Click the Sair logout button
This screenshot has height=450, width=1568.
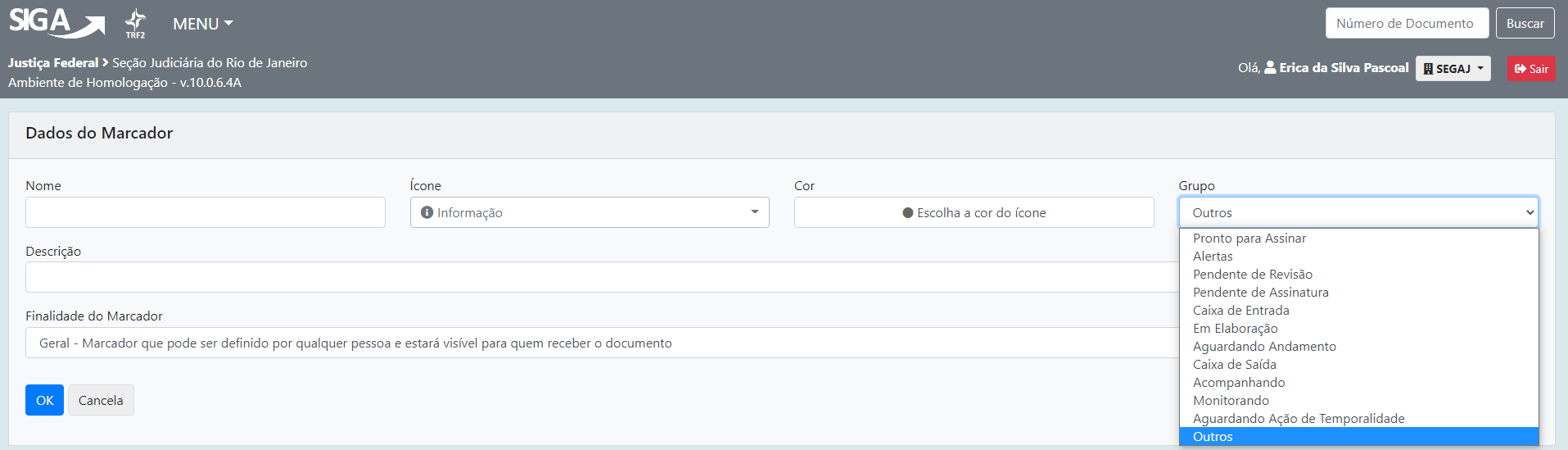tap(1530, 69)
